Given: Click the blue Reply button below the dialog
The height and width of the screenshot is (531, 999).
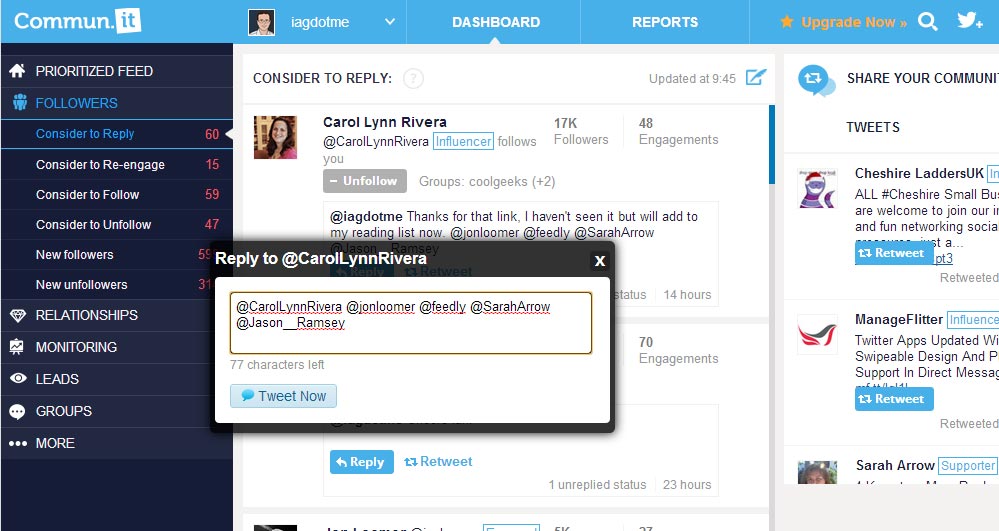Looking at the screenshot, I should point(361,462).
